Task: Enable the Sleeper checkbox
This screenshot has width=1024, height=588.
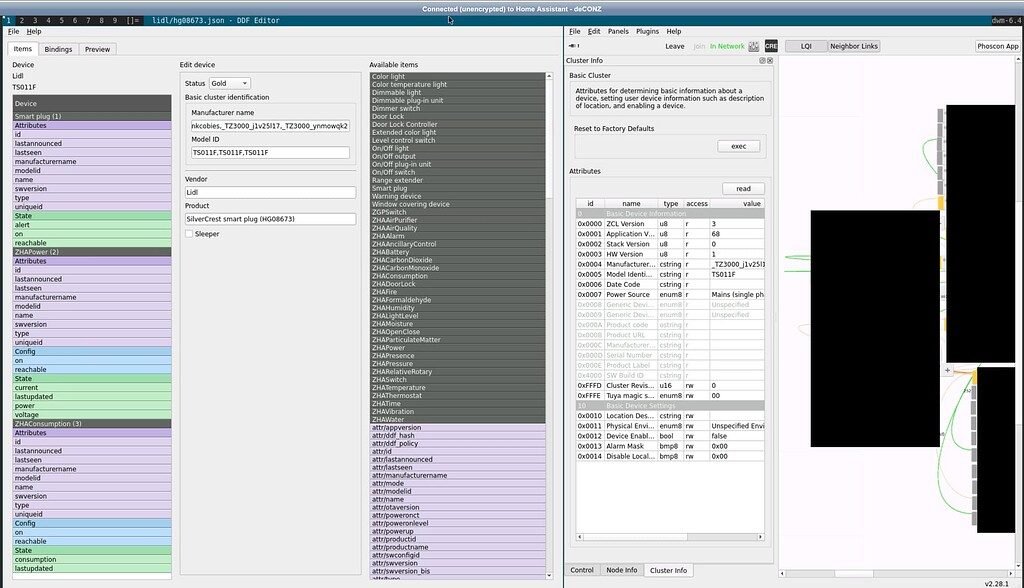Action: point(190,231)
